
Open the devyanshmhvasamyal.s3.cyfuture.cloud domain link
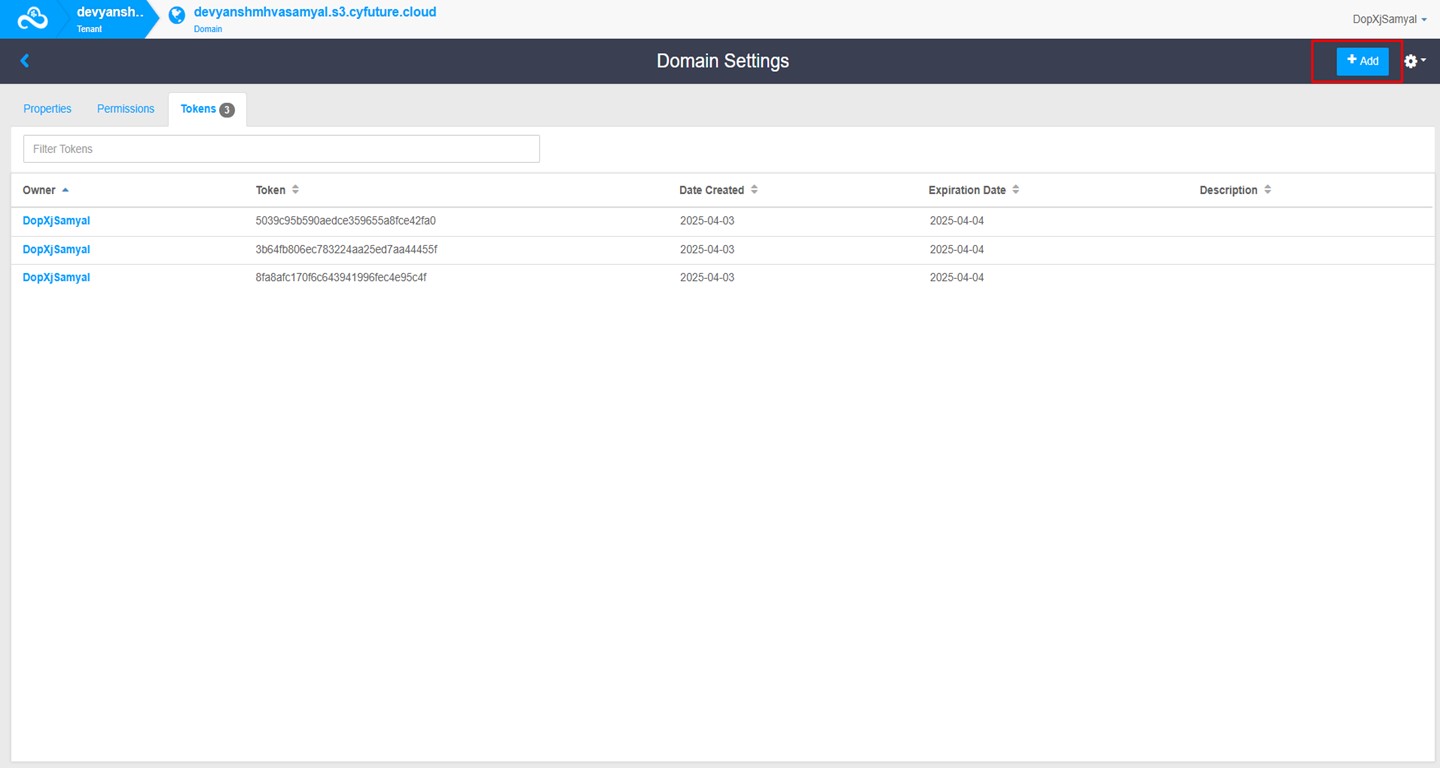click(x=315, y=12)
